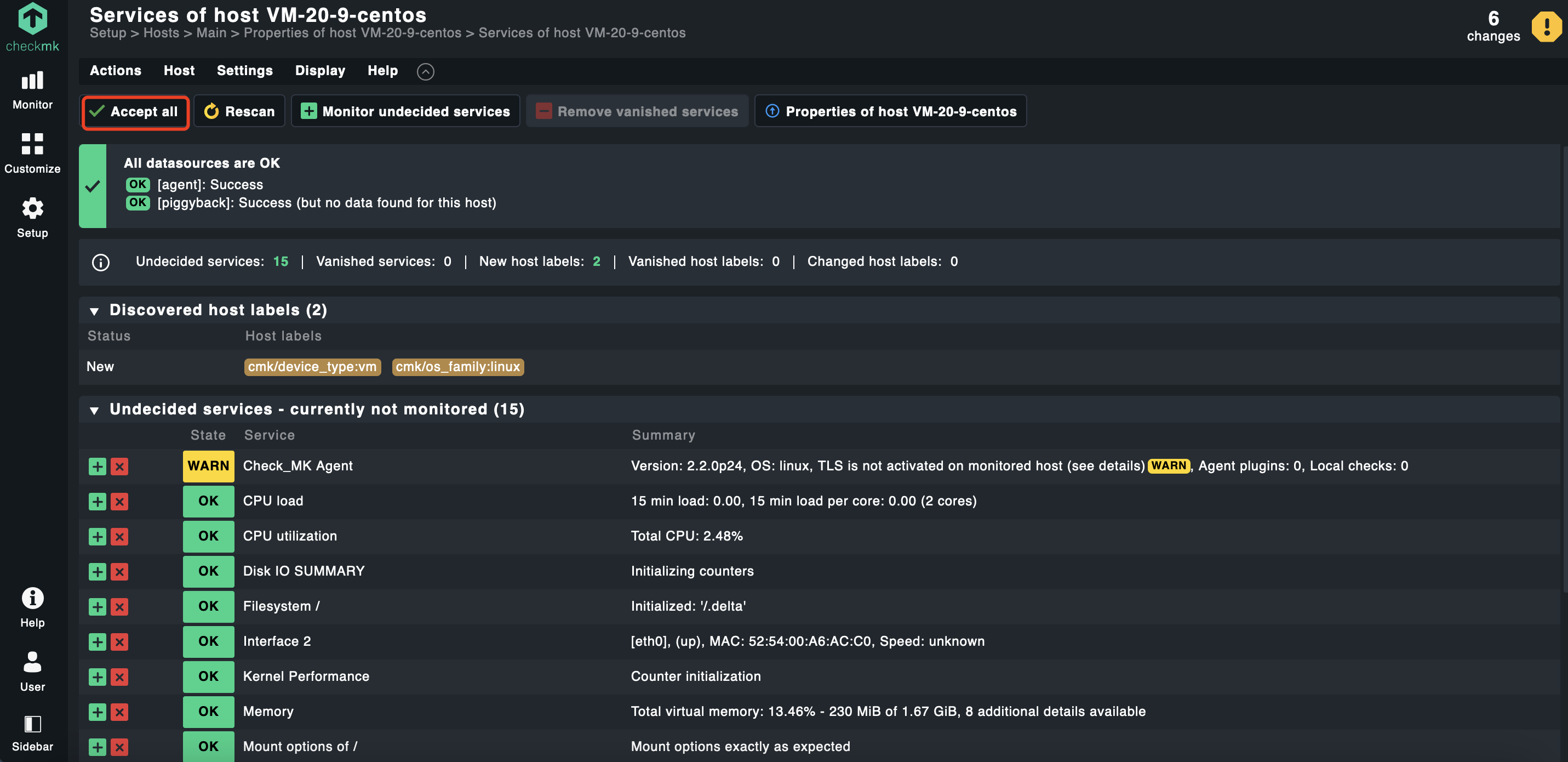Add Check_MK Agent service to monitored
This screenshot has height=762, width=1568.
tap(98, 467)
